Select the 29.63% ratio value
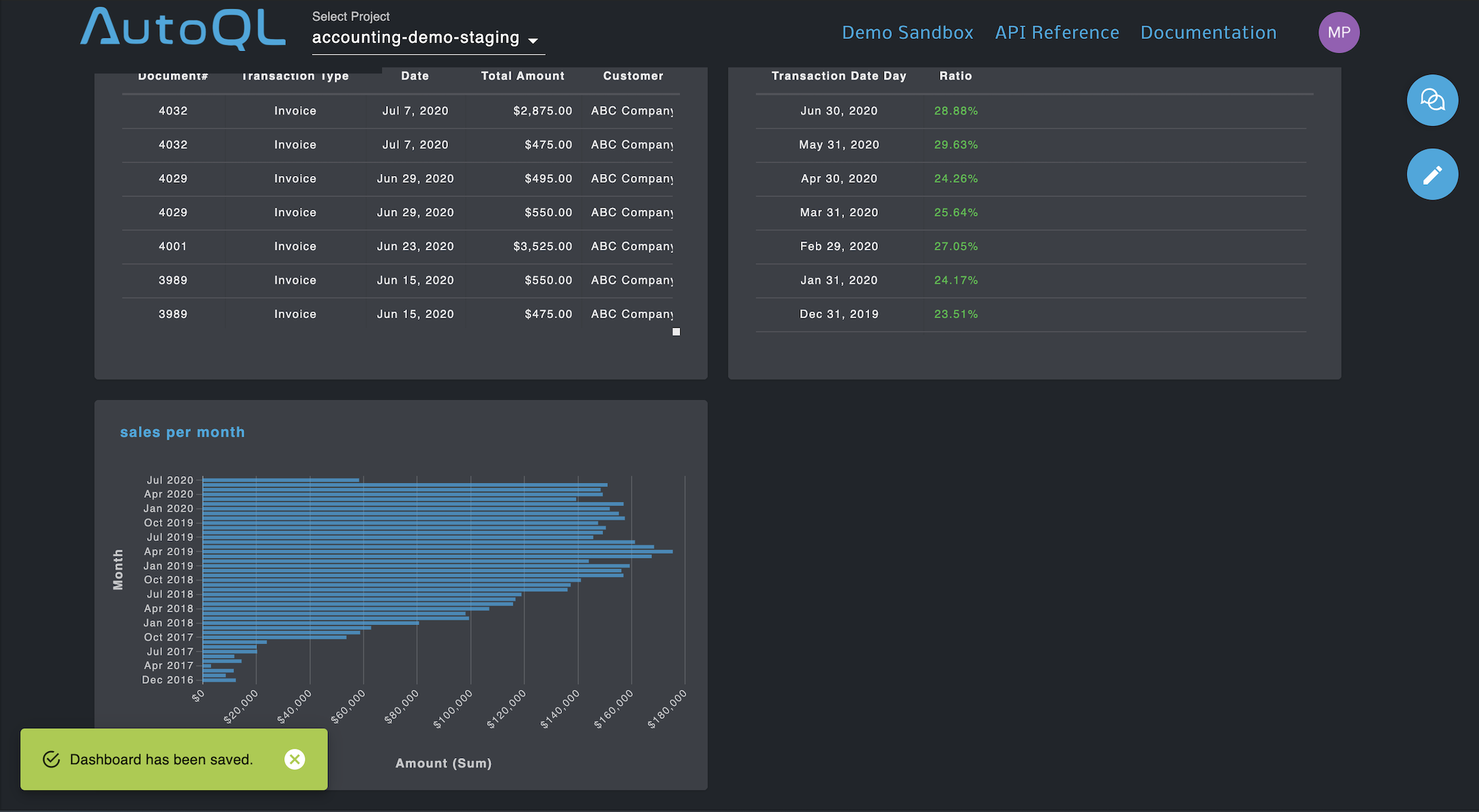 tap(955, 144)
